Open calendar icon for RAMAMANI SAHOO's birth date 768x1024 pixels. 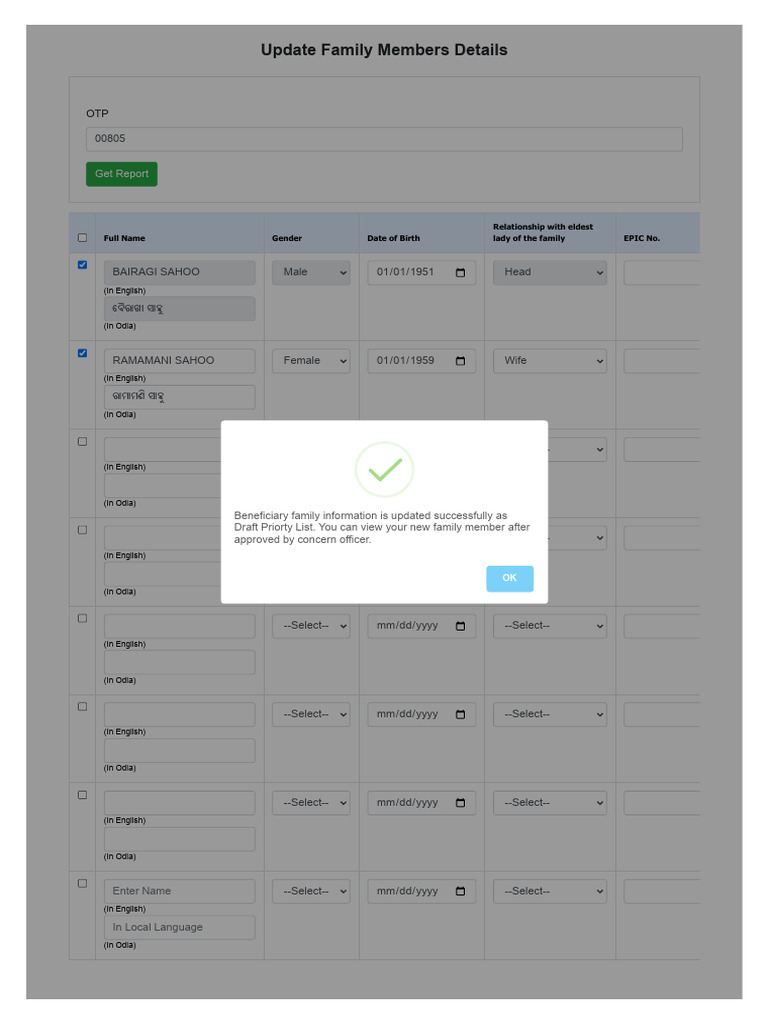click(460, 360)
